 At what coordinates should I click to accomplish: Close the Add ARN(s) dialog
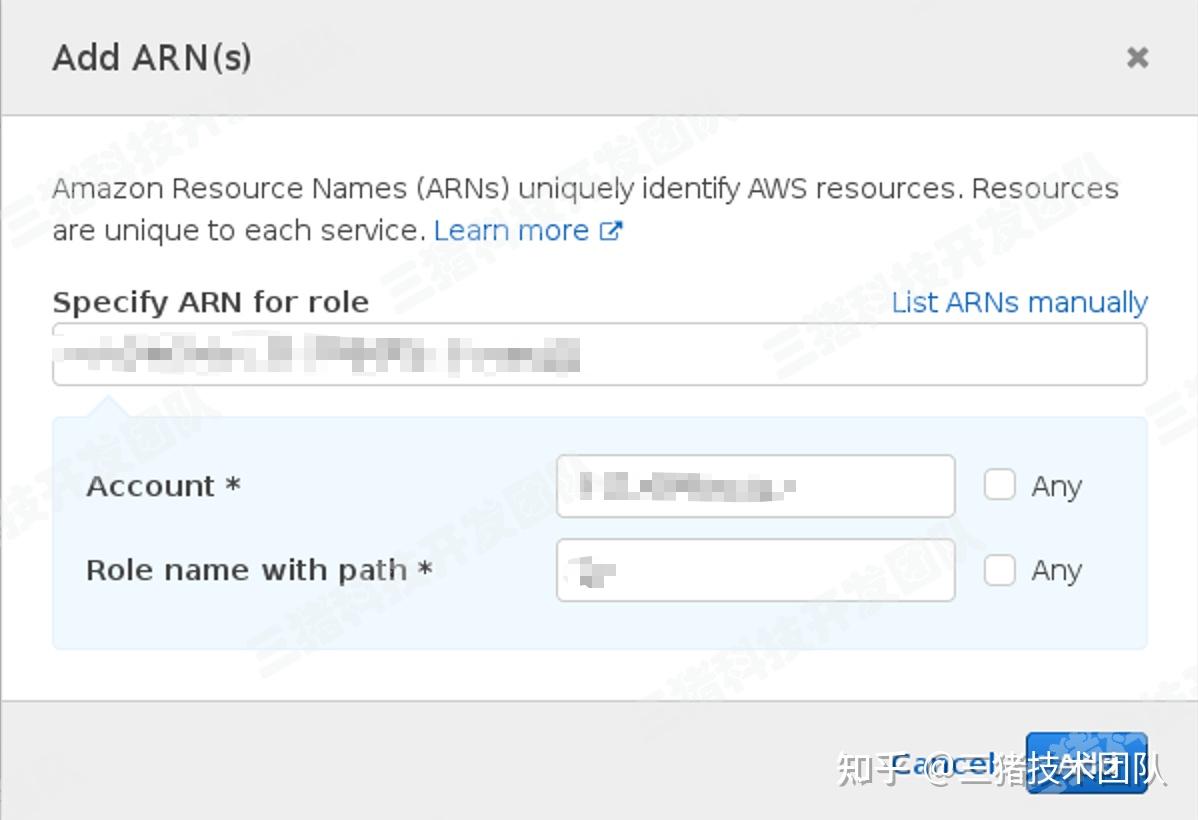click(1137, 57)
